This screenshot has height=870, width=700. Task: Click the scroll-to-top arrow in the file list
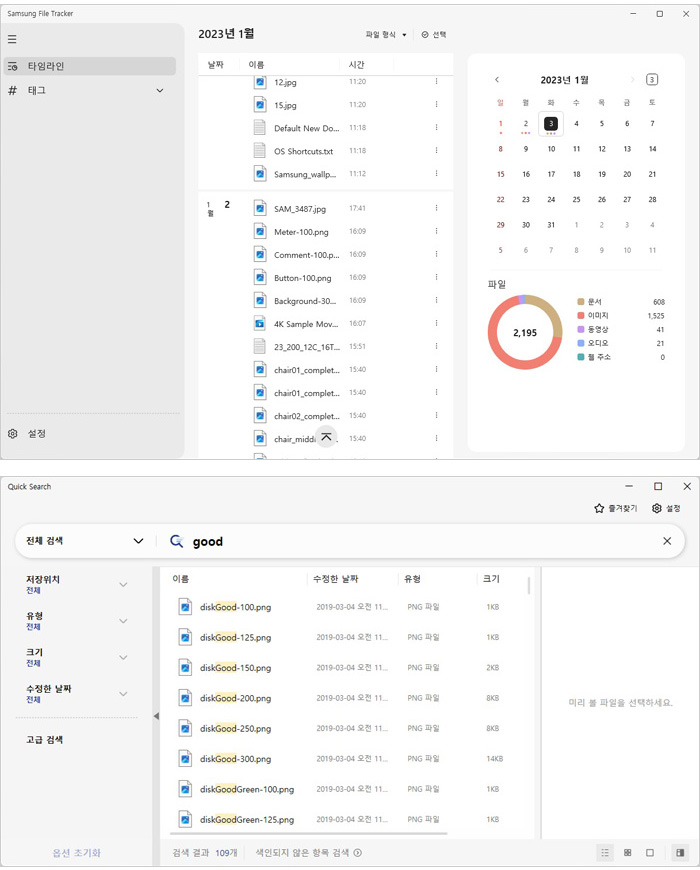pos(326,437)
